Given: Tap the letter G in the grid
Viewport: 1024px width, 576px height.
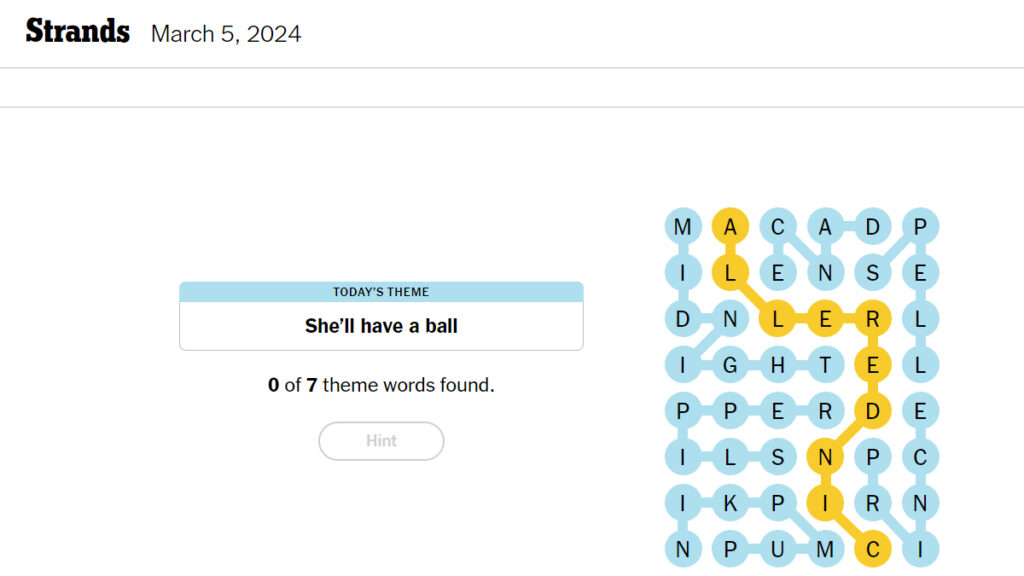Looking at the screenshot, I should point(730,366).
